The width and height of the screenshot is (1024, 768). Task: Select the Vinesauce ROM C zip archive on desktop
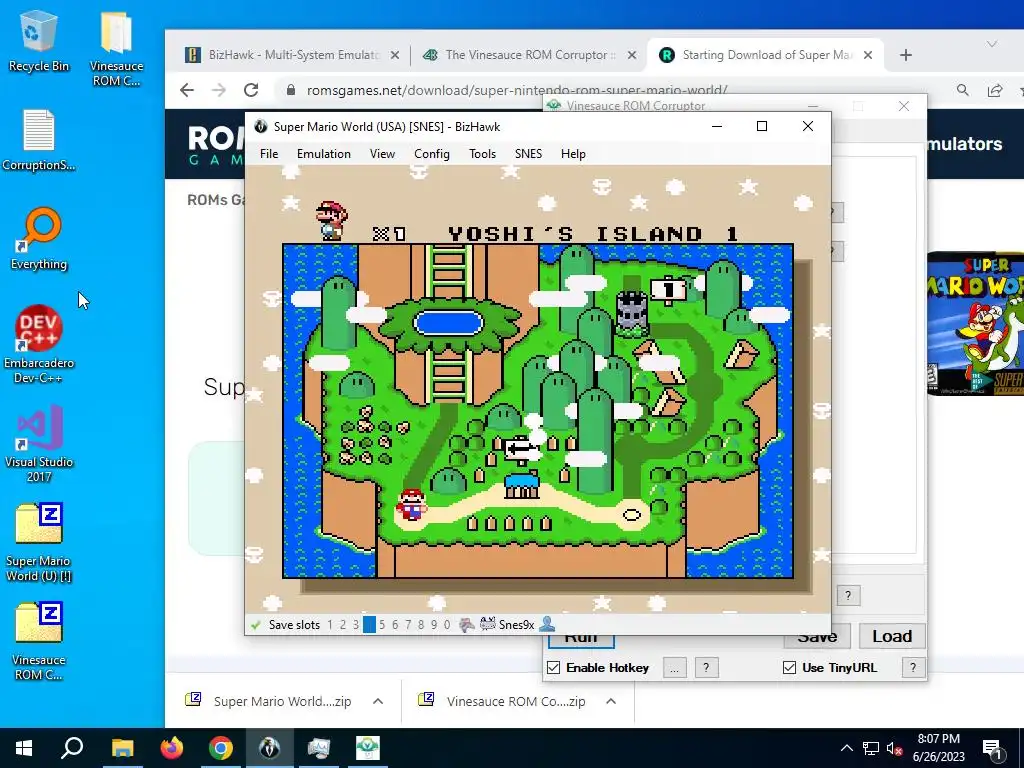[39, 641]
